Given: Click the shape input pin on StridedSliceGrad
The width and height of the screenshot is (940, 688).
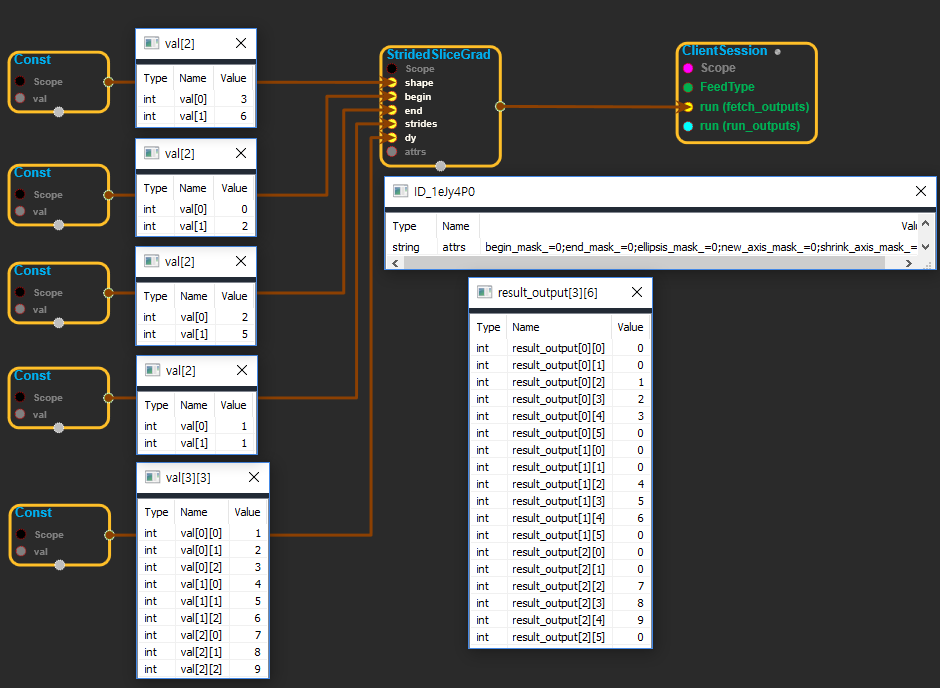Looking at the screenshot, I should point(392,83).
